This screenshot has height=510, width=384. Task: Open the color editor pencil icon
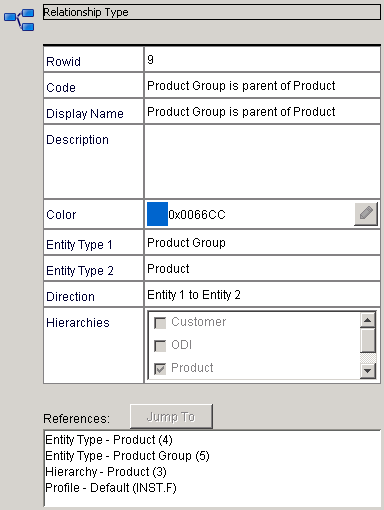366,214
